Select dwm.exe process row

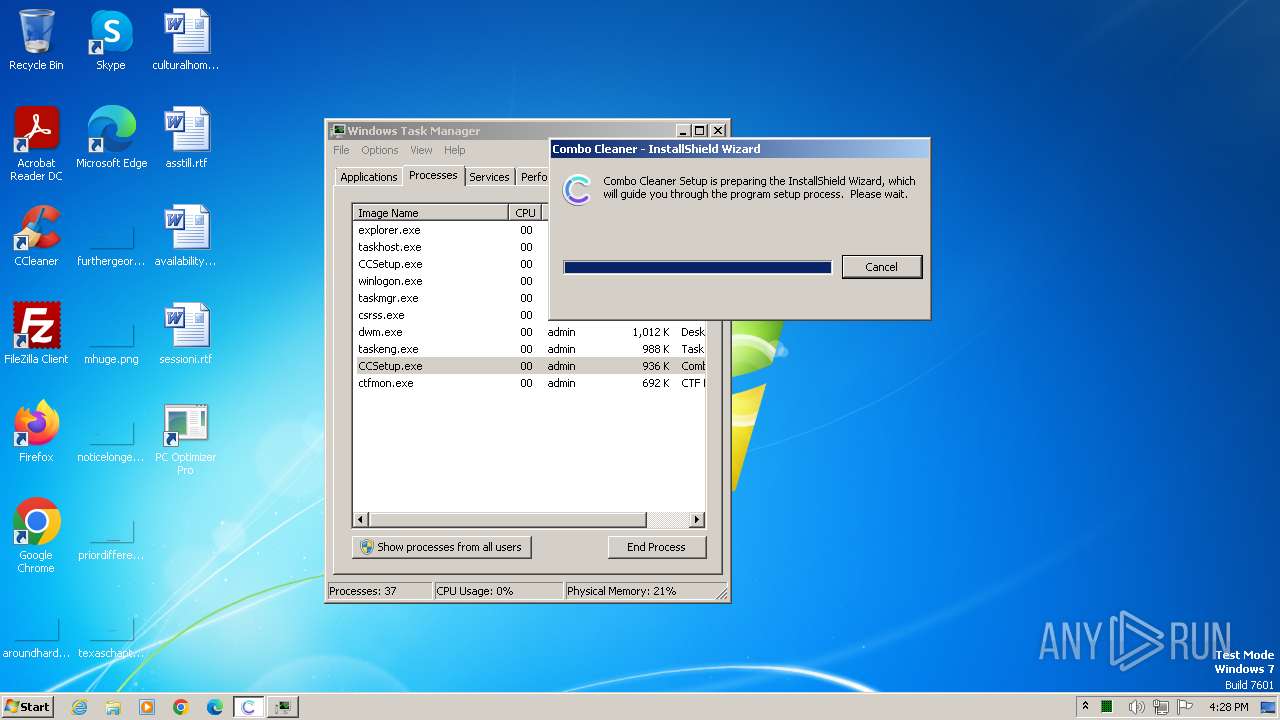[530, 332]
